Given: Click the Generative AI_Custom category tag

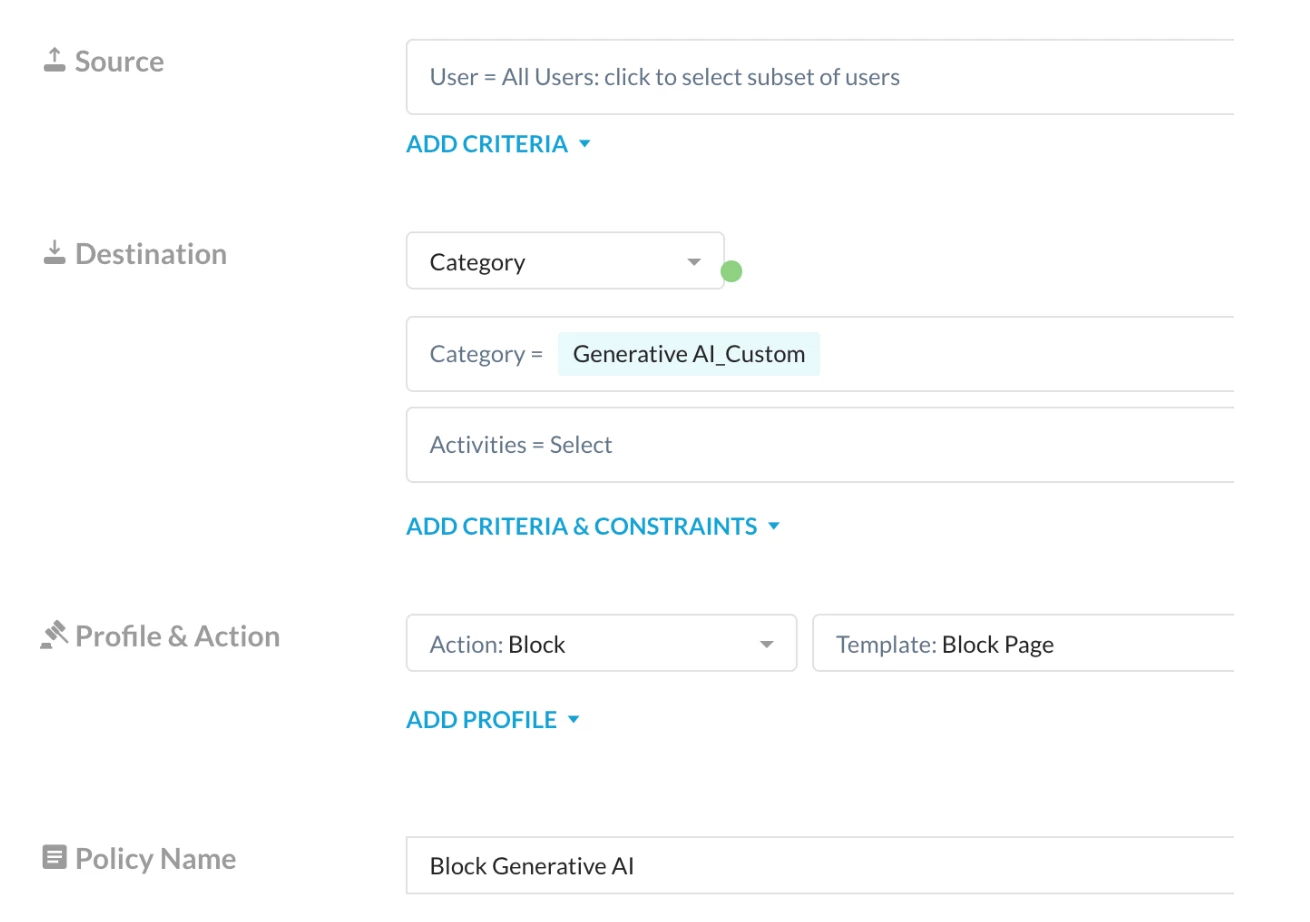Looking at the screenshot, I should click(689, 354).
